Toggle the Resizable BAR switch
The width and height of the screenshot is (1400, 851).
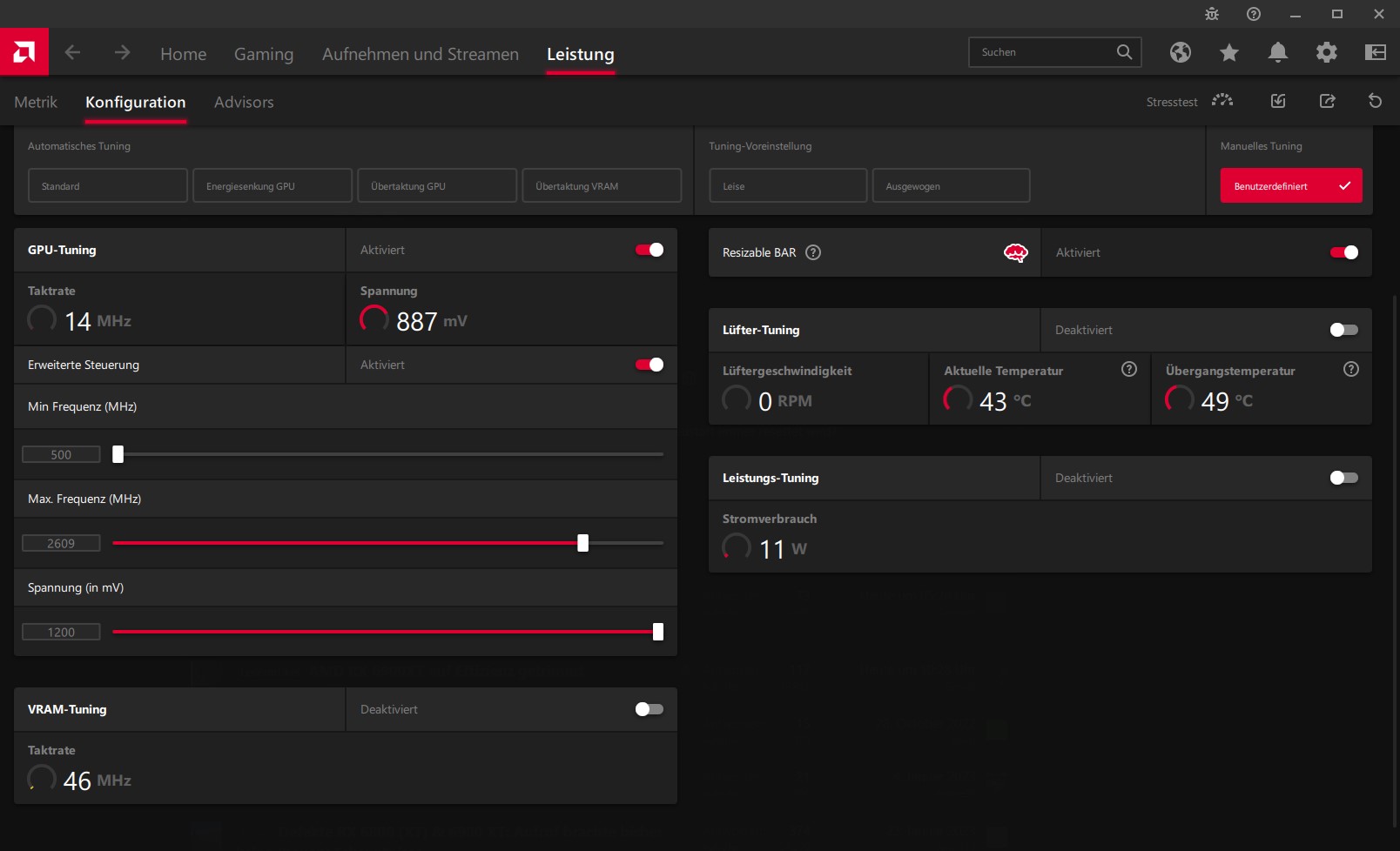(1344, 252)
